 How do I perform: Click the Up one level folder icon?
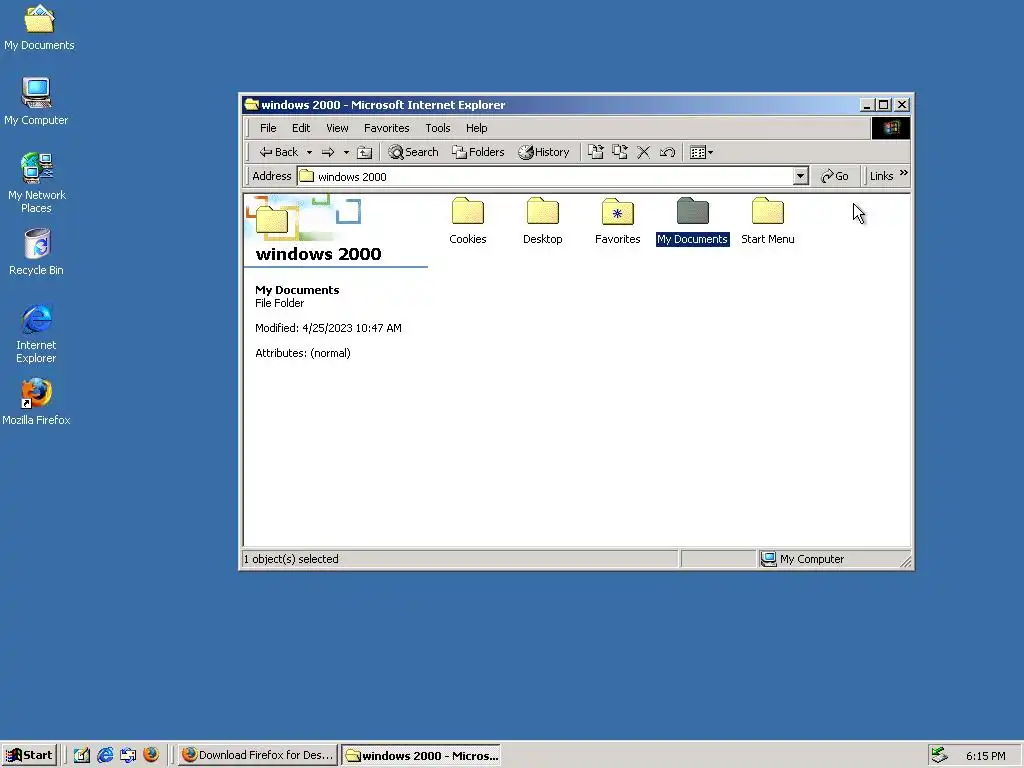(364, 152)
